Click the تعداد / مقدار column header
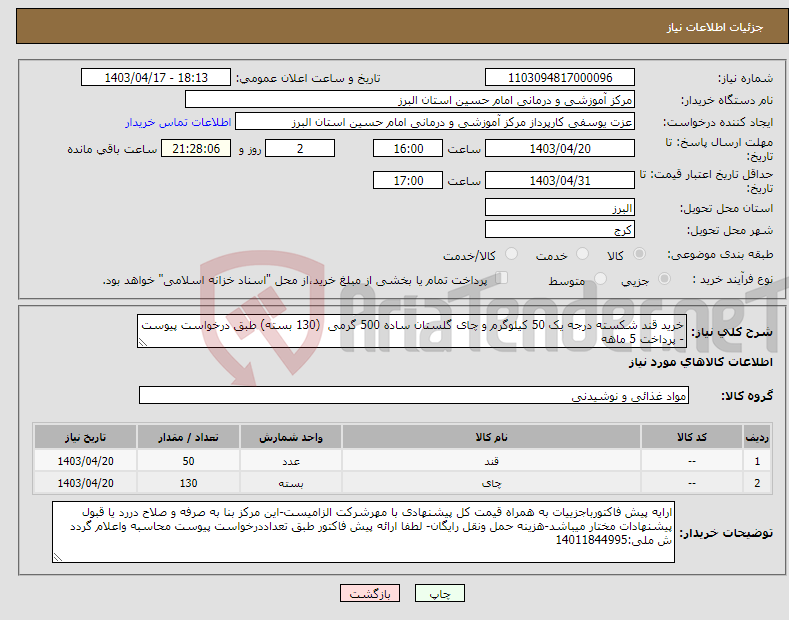789x620 pixels. 188,437
